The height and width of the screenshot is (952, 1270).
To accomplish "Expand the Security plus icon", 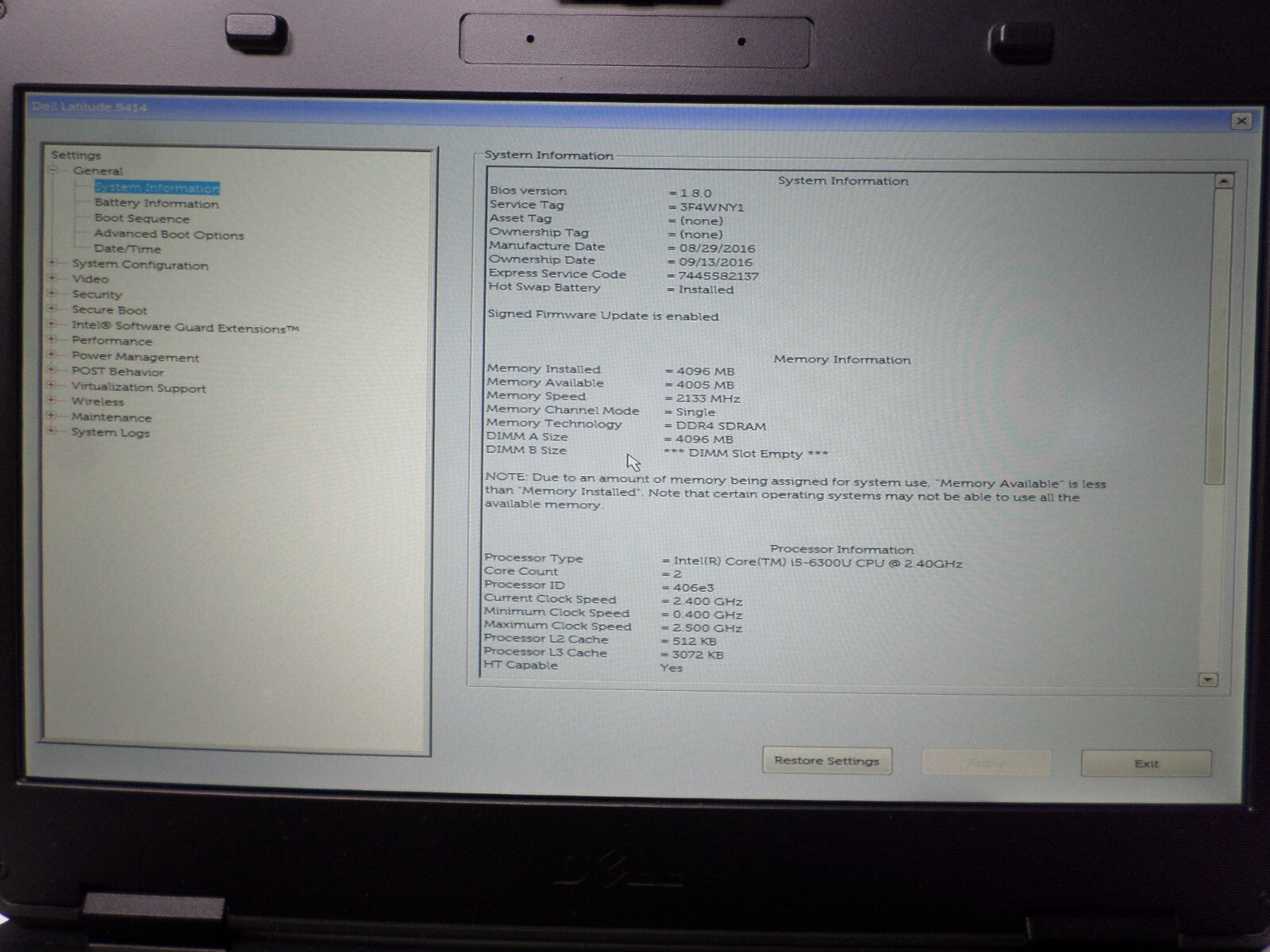I will [x=52, y=294].
